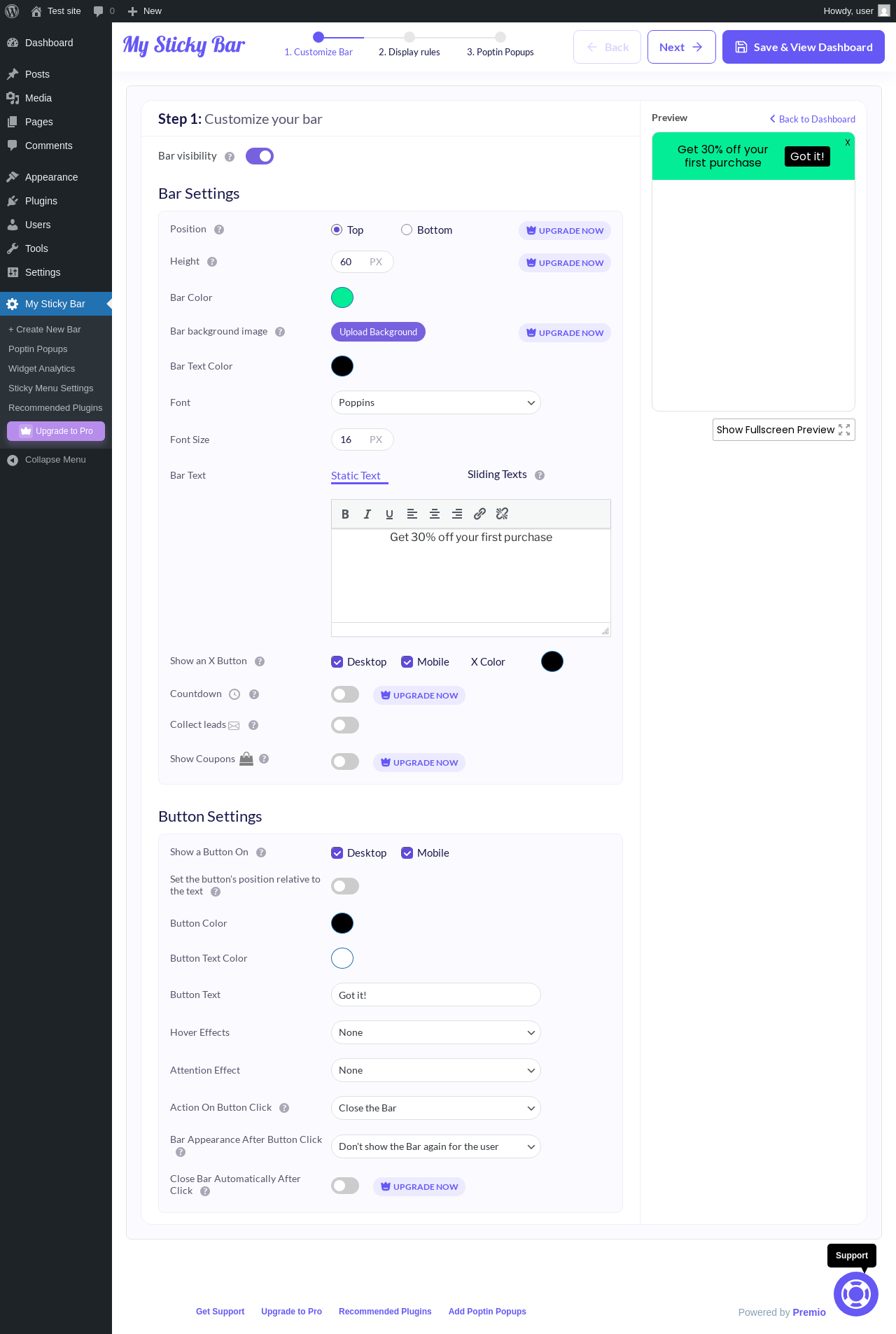Enable the Collect leads toggle
The height and width of the screenshot is (1334, 896).
tap(345, 725)
